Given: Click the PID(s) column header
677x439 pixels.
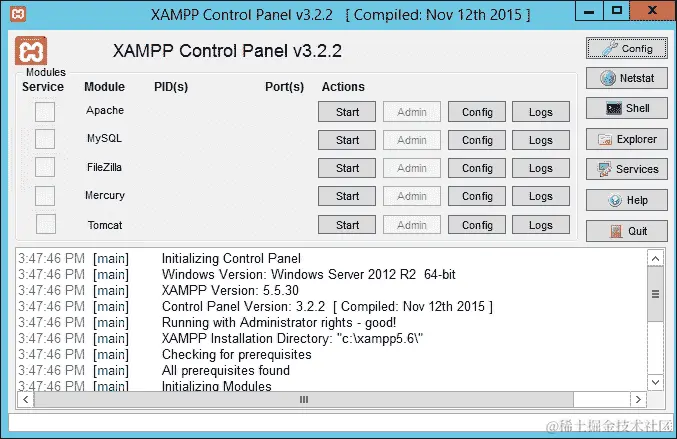Looking at the screenshot, I should click(x=171, y=87).
